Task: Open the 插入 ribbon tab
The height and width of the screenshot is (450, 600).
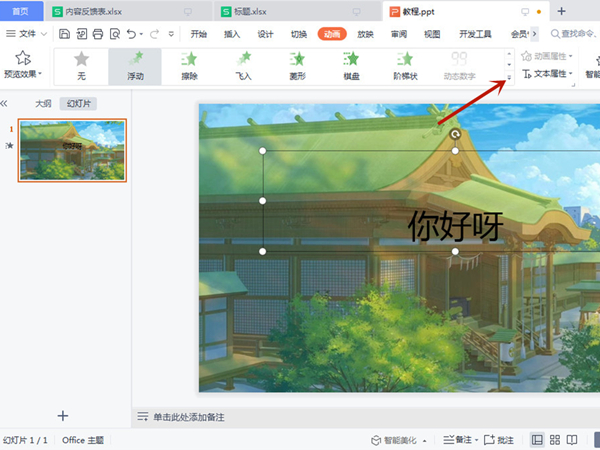Action: pyautogui.click(x=232, y=33)
